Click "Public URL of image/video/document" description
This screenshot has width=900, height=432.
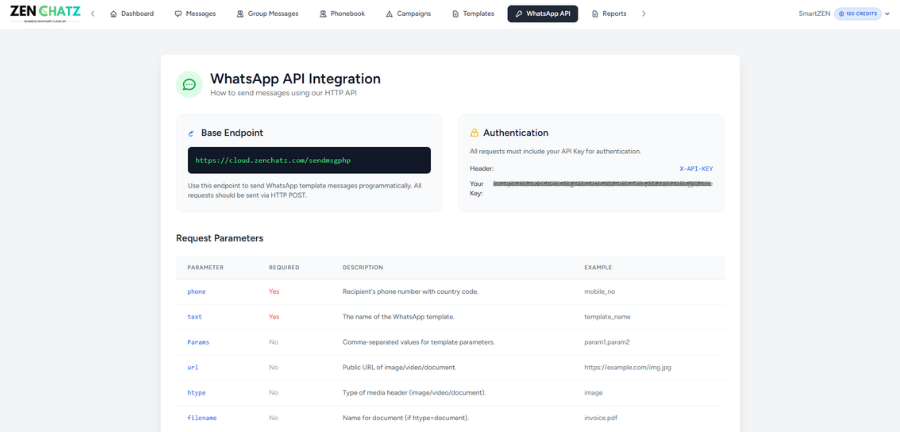point(399,367)
